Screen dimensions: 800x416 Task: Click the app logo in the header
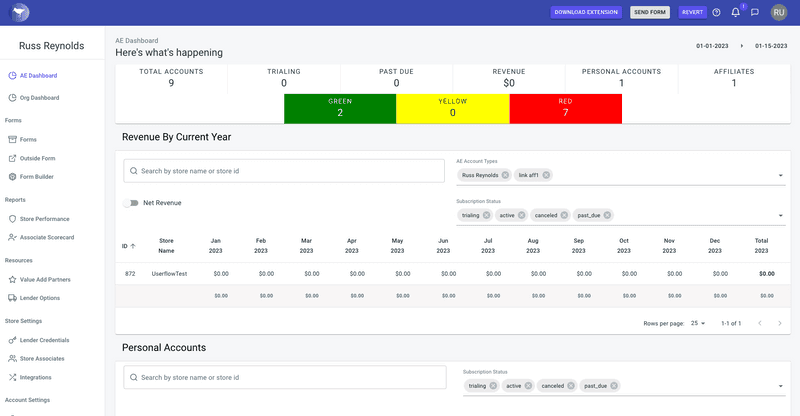coord(20,12)
